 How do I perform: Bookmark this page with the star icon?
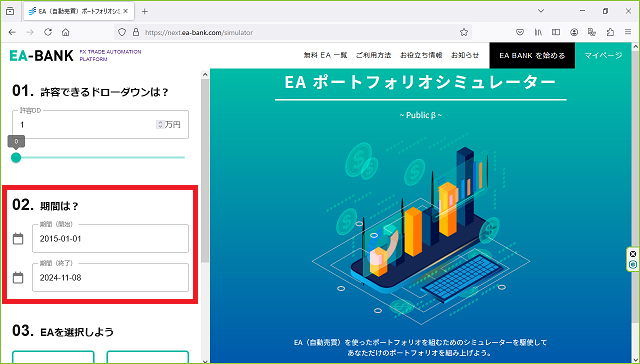(464, 32)
